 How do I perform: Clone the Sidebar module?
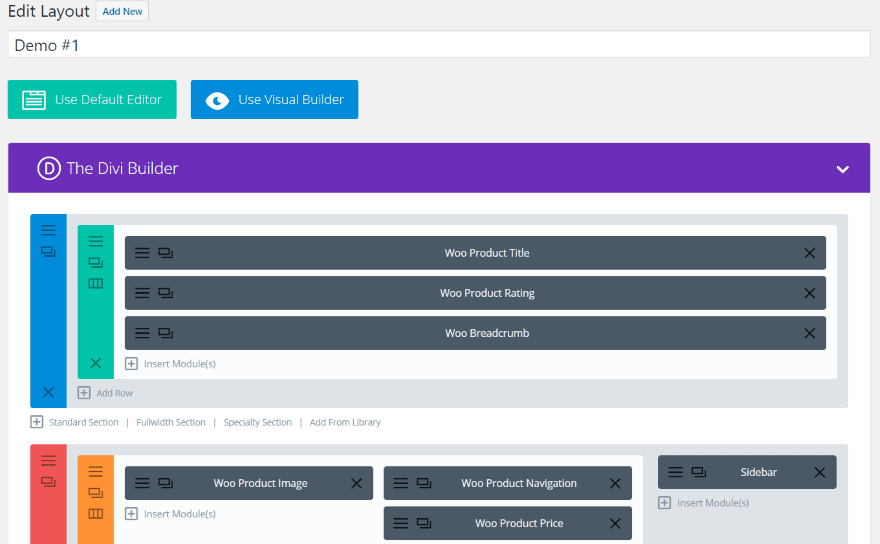(x=699, y=472)
